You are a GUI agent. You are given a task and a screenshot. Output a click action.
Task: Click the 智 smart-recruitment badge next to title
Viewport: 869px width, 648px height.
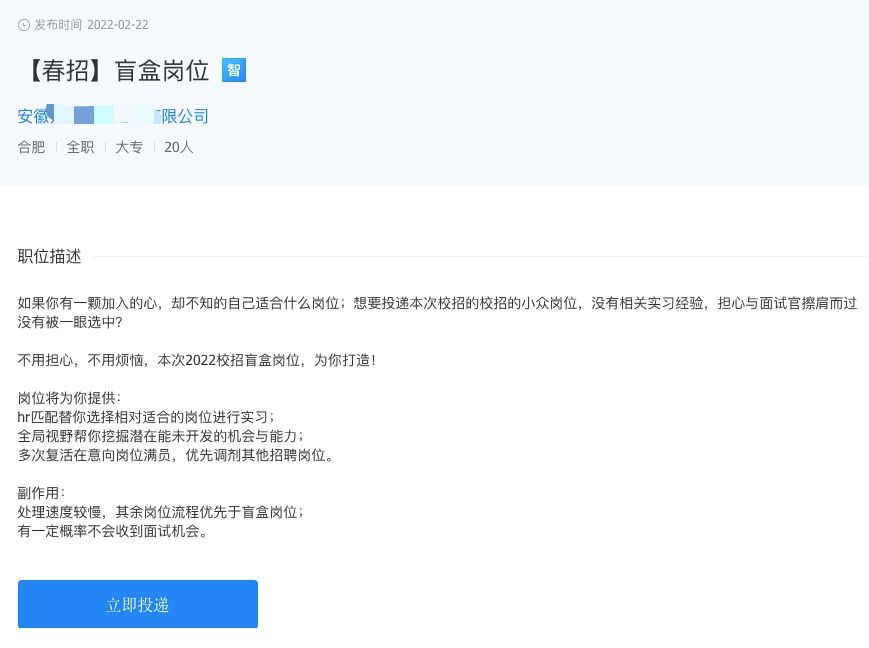[233, 71]
